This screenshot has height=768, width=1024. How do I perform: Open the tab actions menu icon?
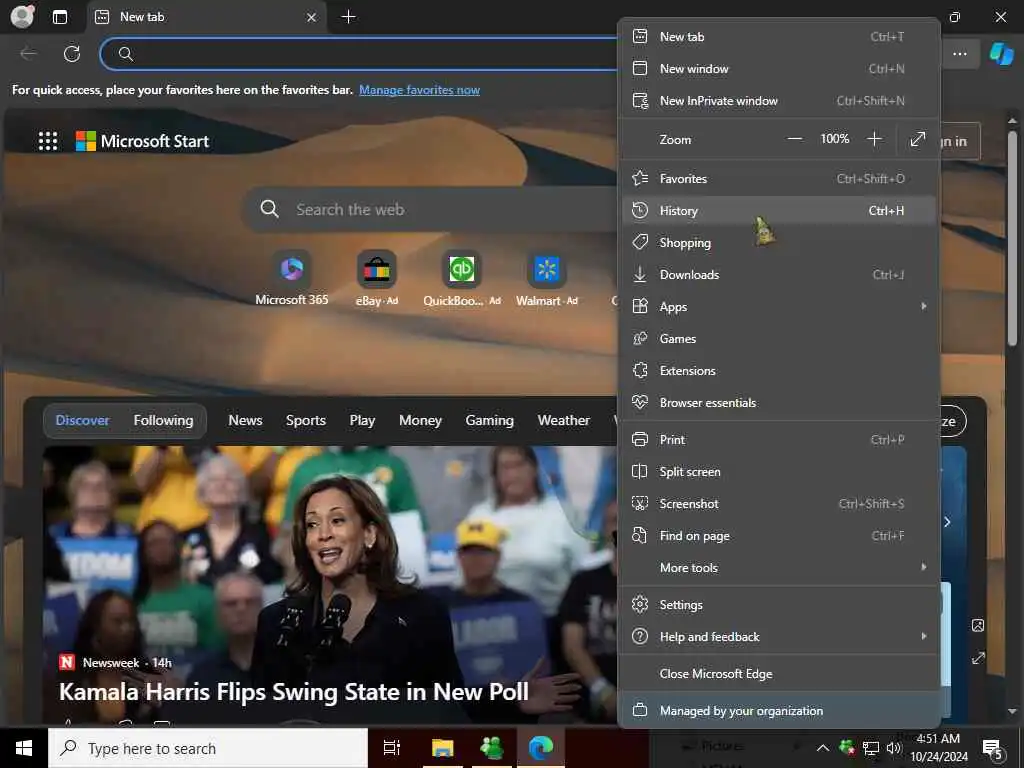pos(59,17)
